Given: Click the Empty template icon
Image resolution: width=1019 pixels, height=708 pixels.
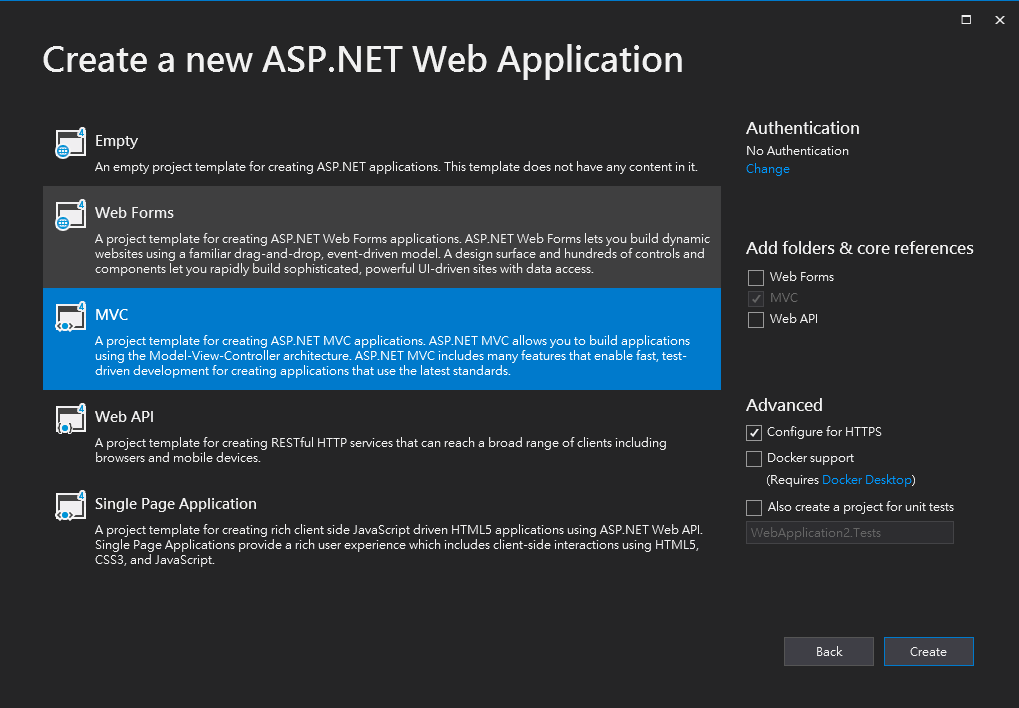Looking at the screenshot, I should pyautogui.click(x=70, y=144).
